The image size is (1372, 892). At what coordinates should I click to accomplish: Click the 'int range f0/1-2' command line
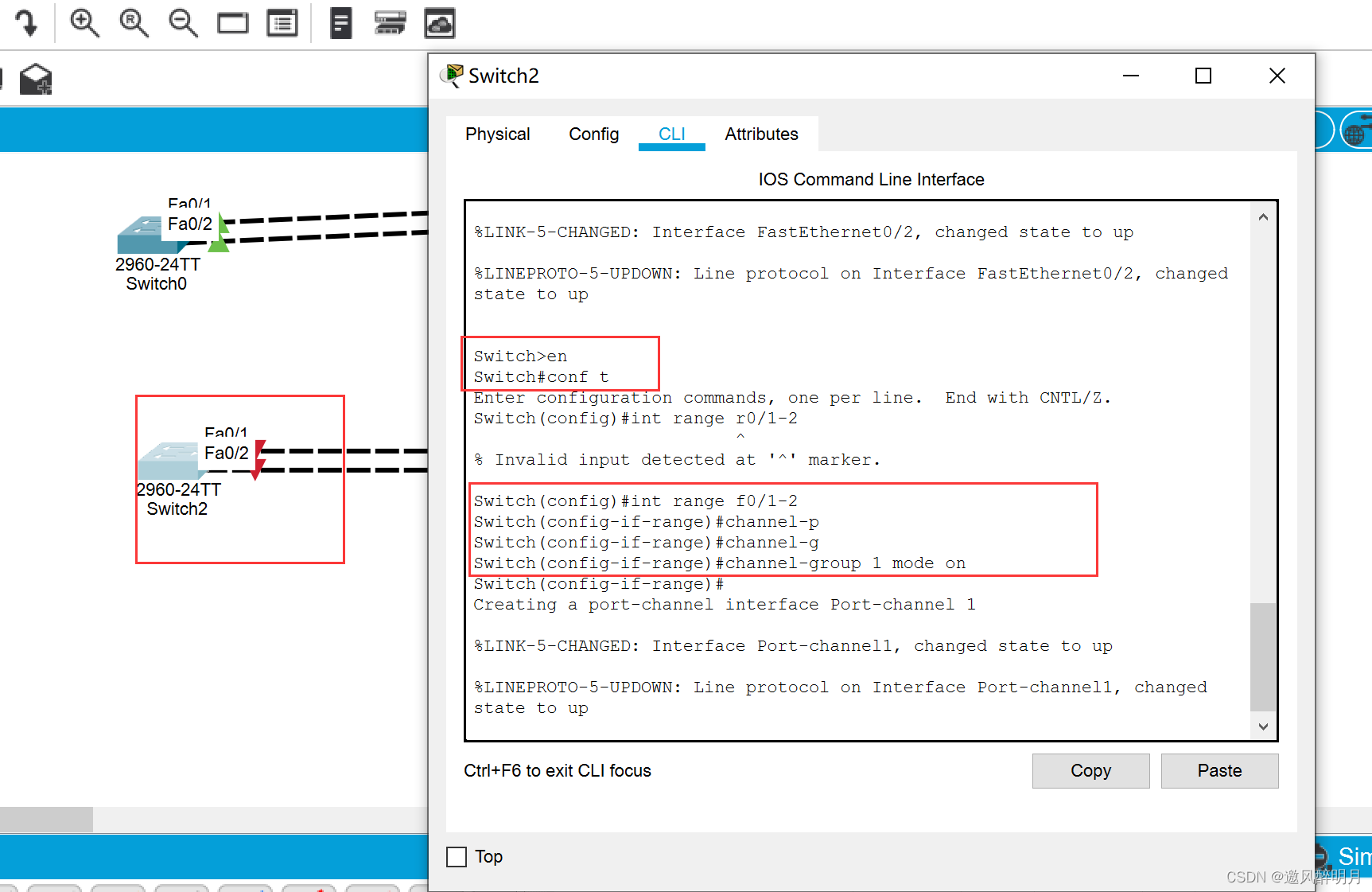(x=635, y=501)
